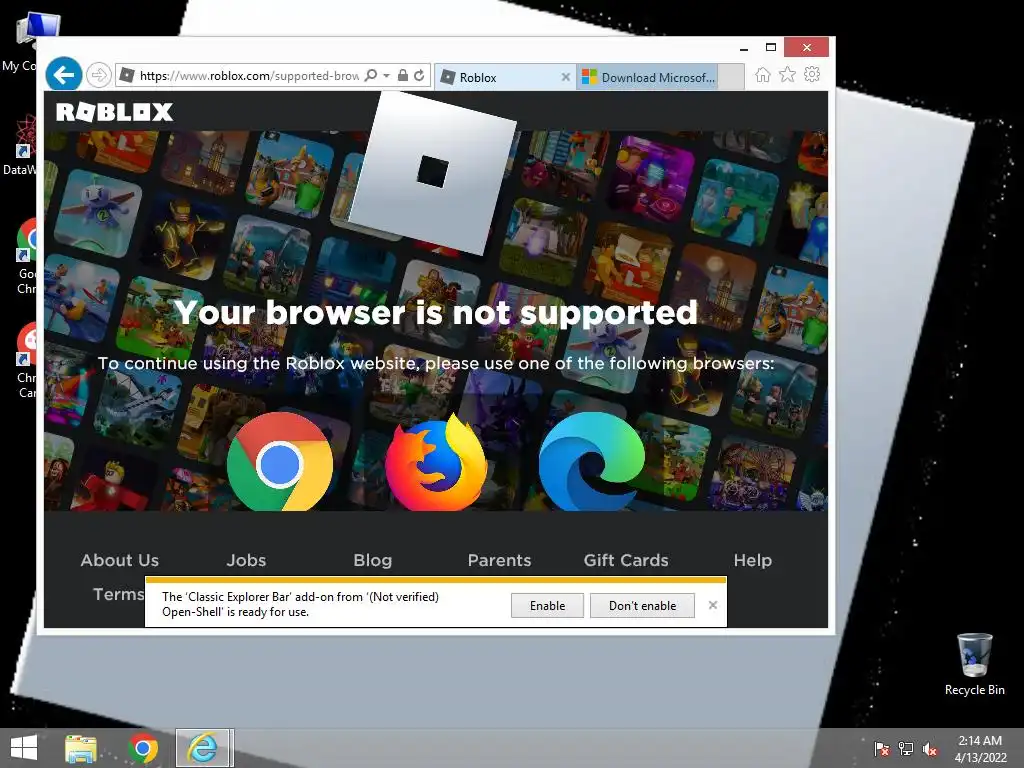The height and width of the screenshot is (768, 1024).
Task: Dismiss the add-on notification bar
Action: click(712, 605)
